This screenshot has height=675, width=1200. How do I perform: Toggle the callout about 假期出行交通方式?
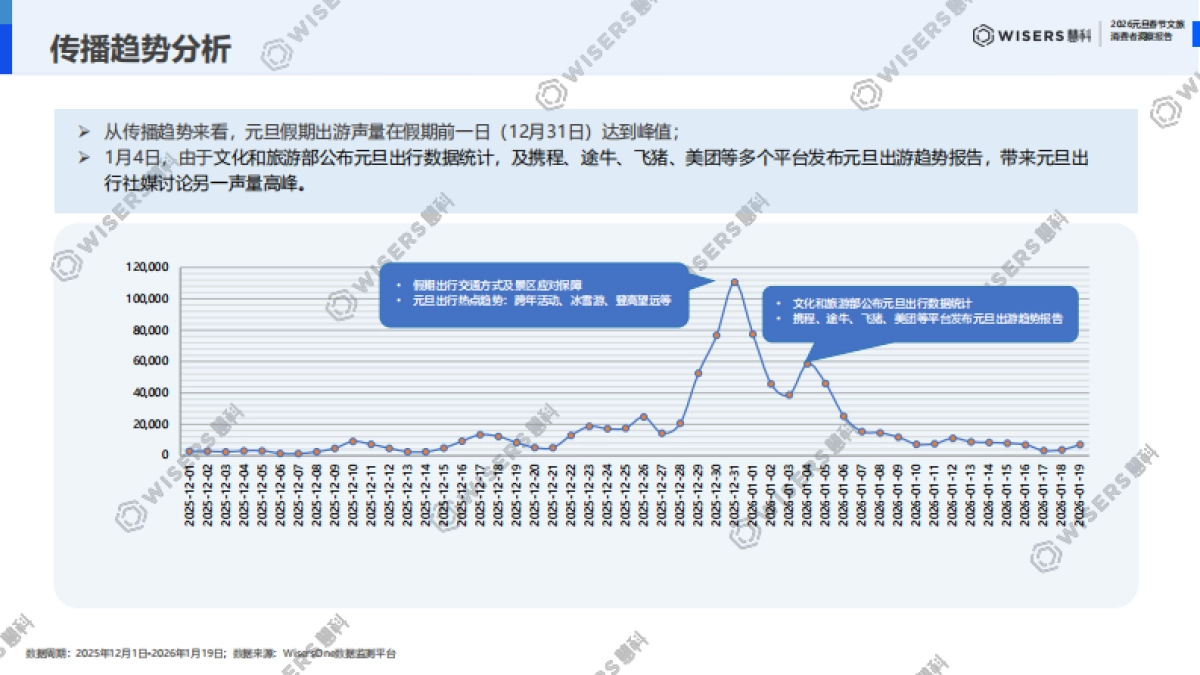pyautogui.click(x=533, y=296)
